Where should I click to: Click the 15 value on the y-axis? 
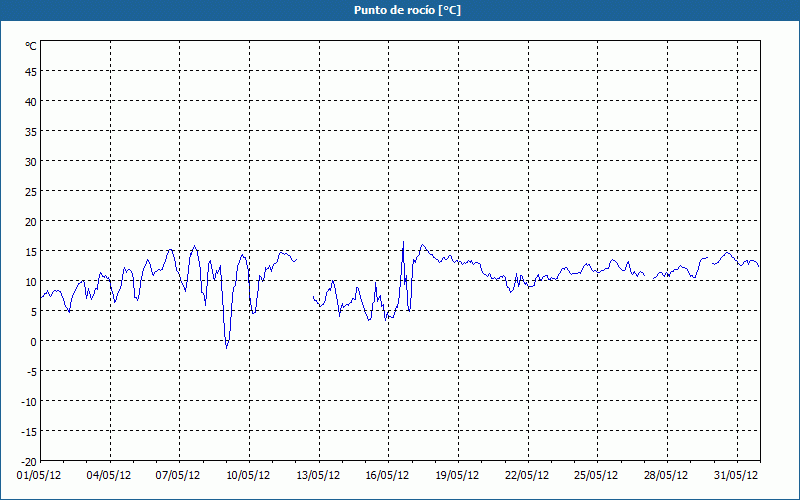point(31,252)
